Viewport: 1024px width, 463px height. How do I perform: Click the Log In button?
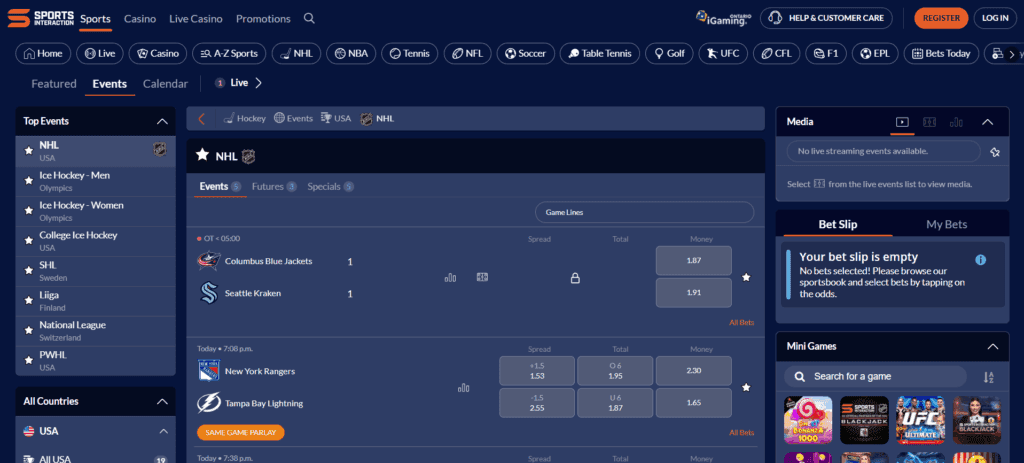[995, 18]
